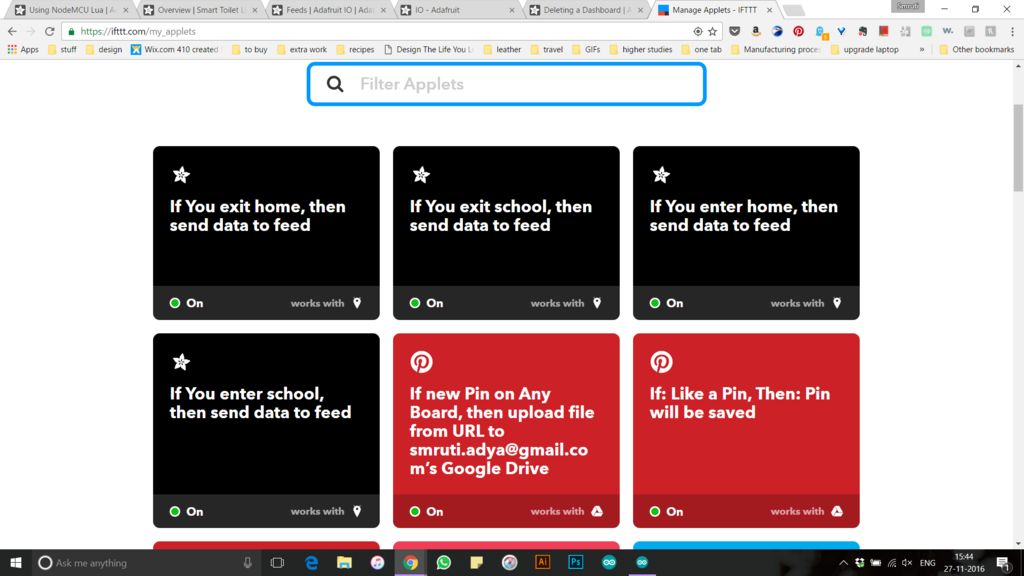Go back to the previous page
Screen dimensions: 1024x576
tap(12, 31)
